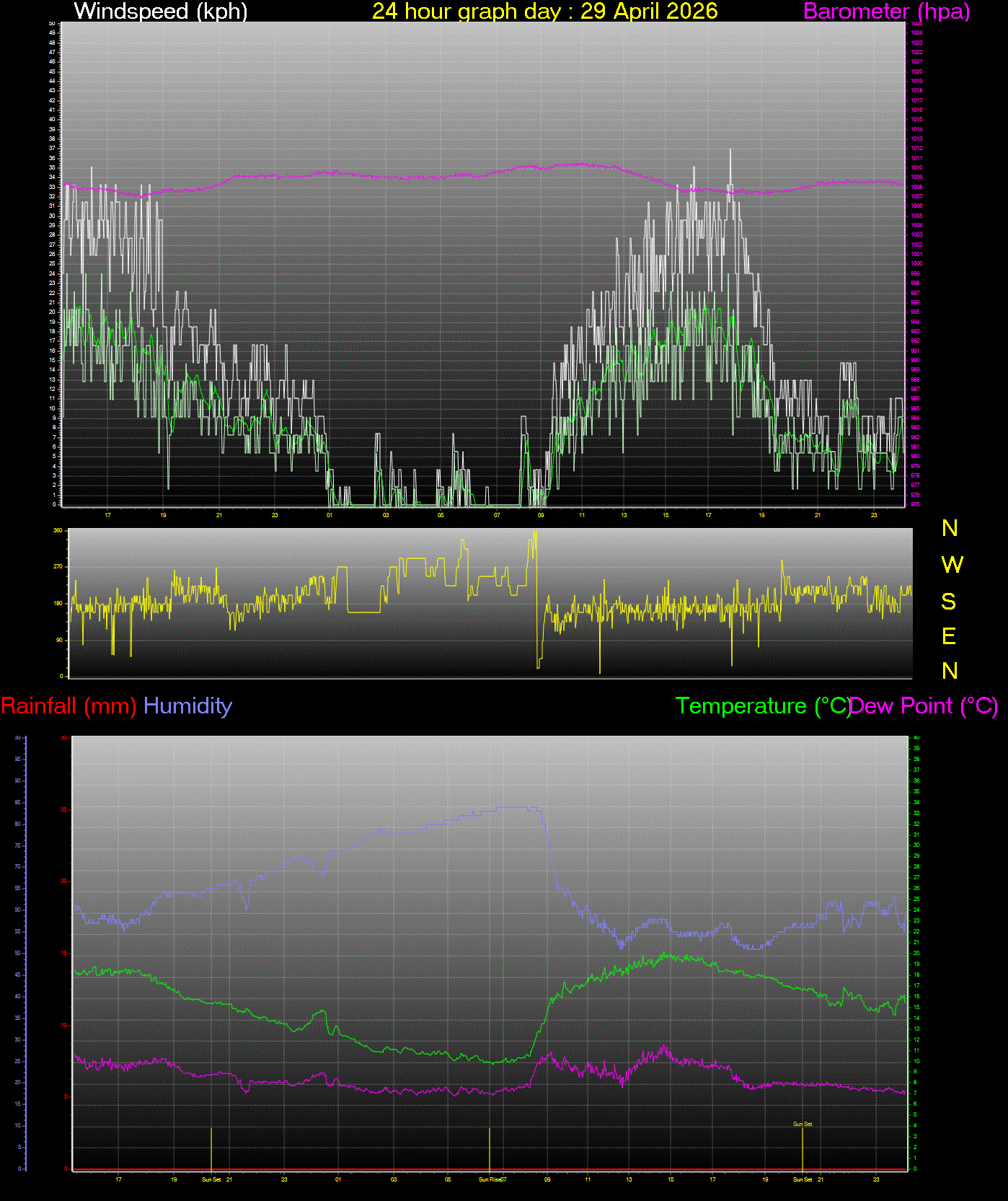The width and height of the screenshot is (1008, 1201).
Task: Select "0" on the wind direction axis
Action: [x=61, y=676]
